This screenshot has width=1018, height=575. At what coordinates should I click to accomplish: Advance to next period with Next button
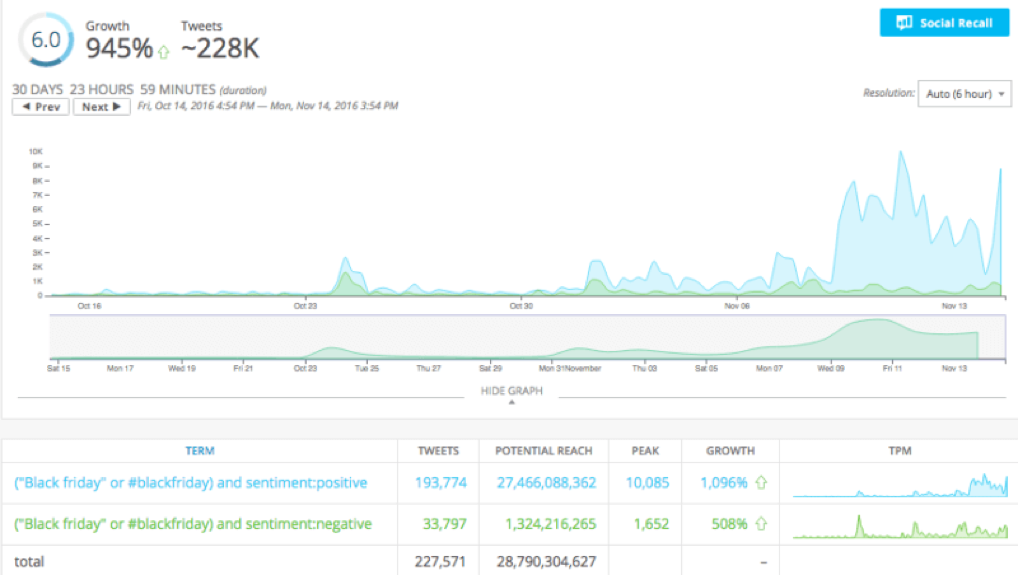(x=101, y=107)
